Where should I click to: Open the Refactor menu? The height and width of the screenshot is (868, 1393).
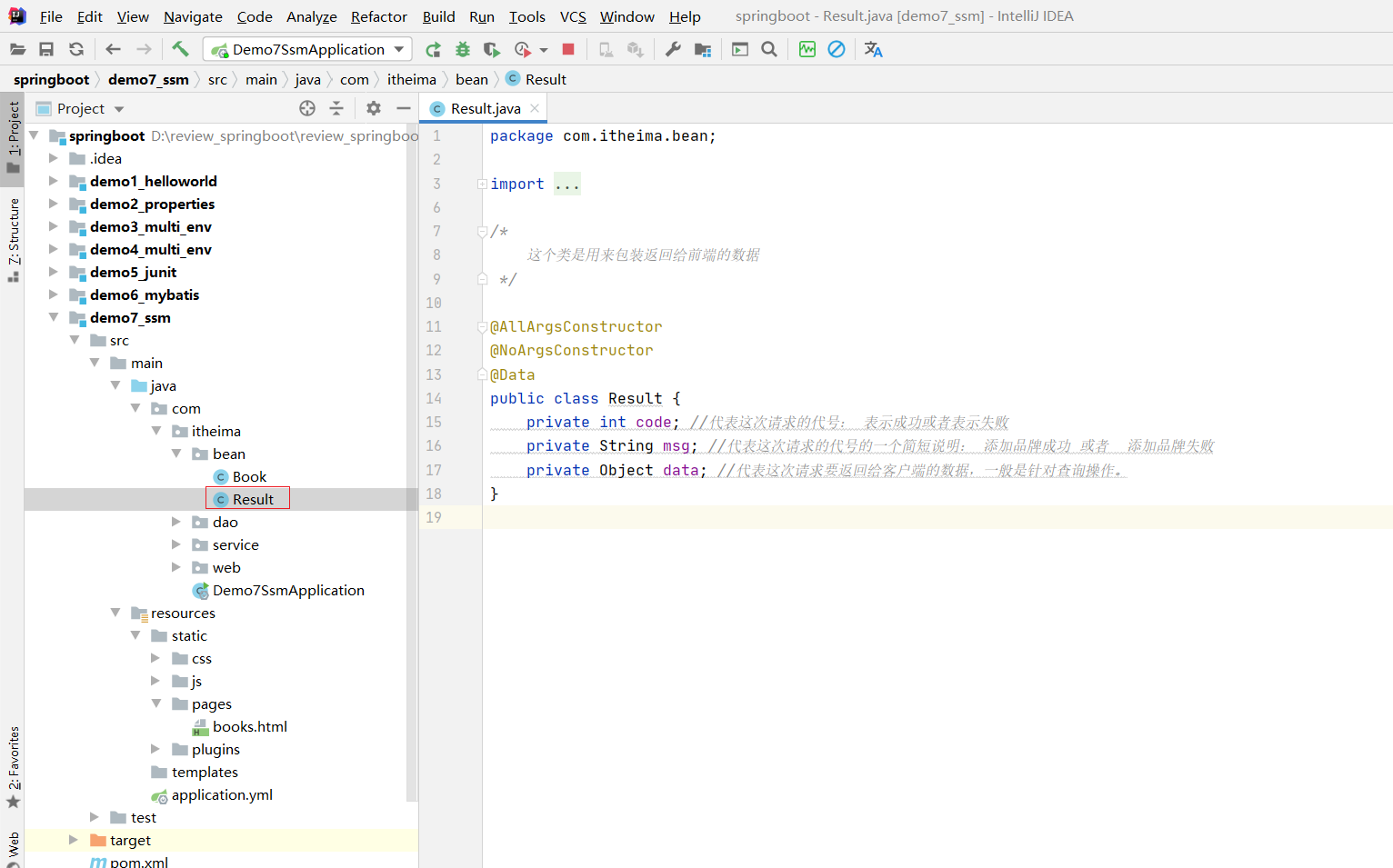(x=378, y=16)
